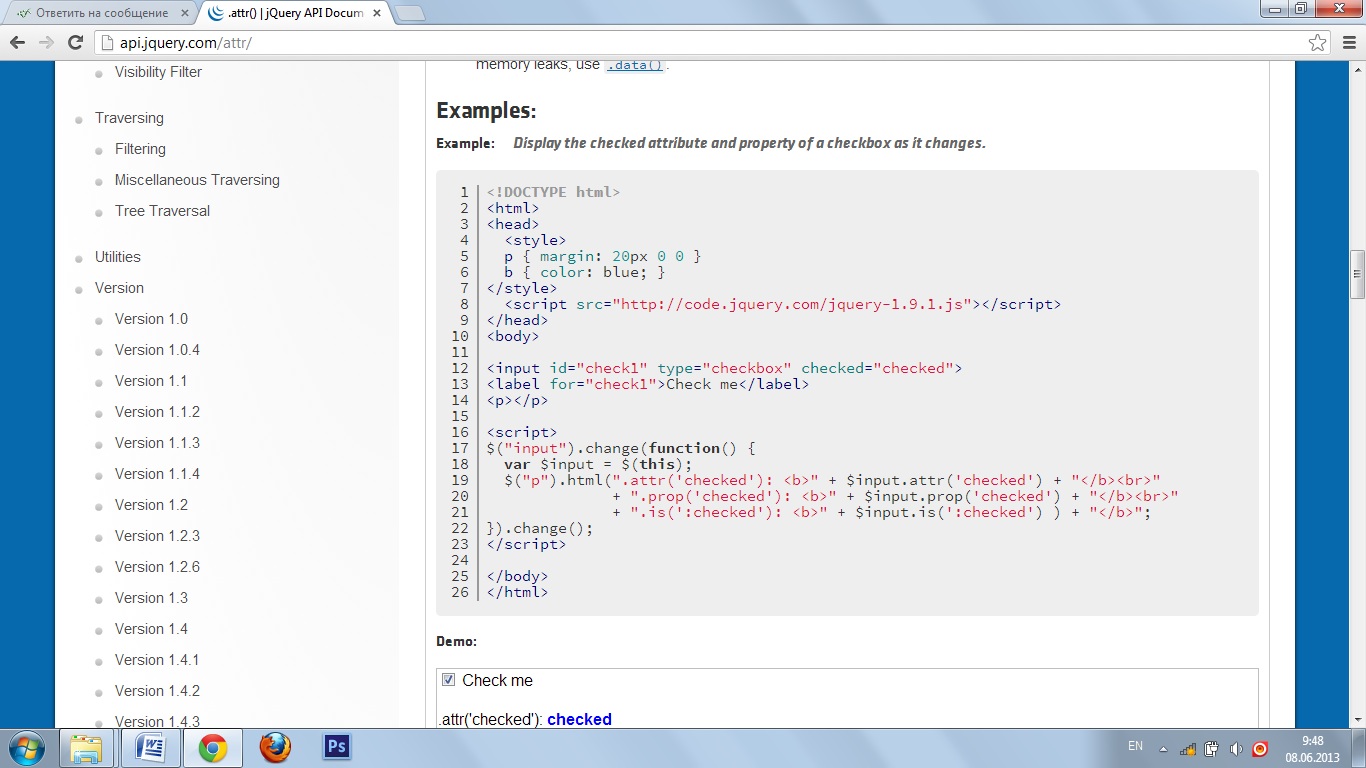Screen dimensions: 1366x768
Task: Open the Traversing category
Action: pos(129,118)
